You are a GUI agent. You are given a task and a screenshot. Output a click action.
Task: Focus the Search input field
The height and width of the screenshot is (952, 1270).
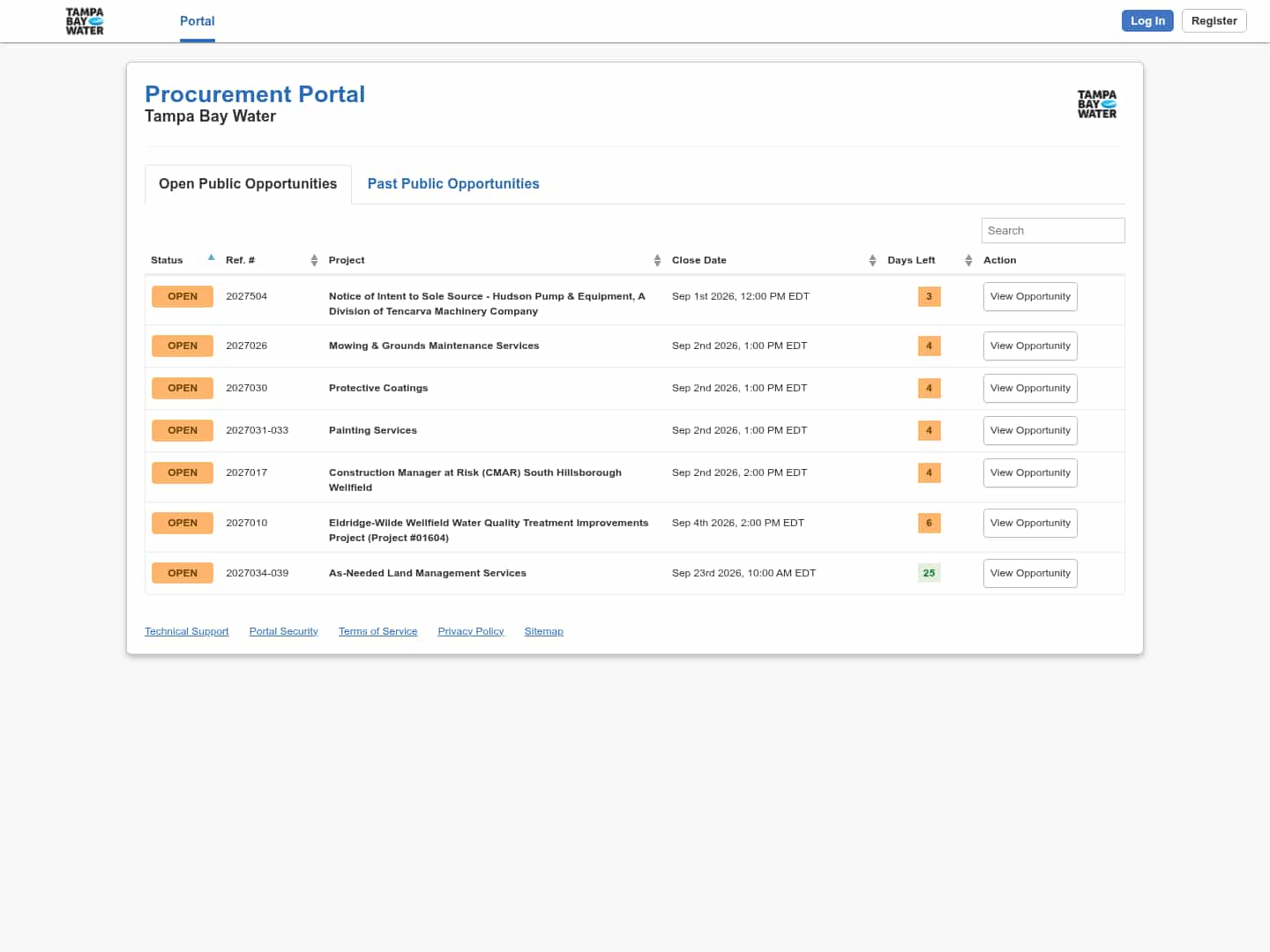point(1053,230)
